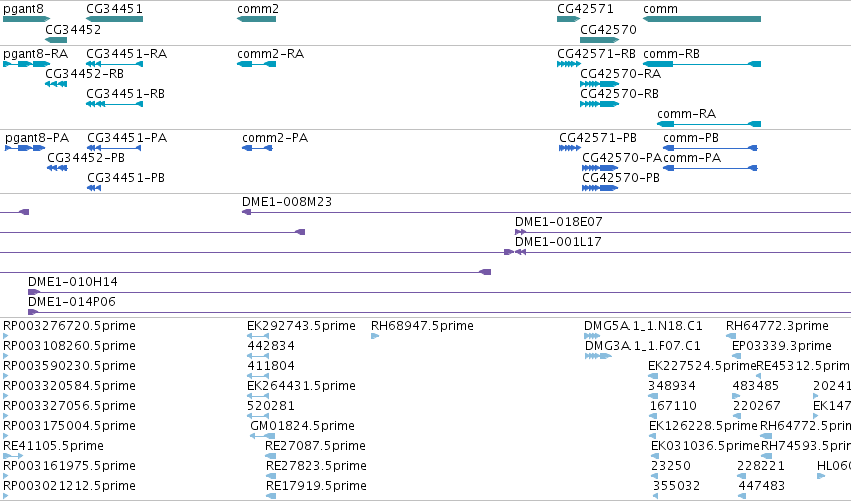Select the RE17919.5prime EST

pyautogui.click(x=316, y=486)
